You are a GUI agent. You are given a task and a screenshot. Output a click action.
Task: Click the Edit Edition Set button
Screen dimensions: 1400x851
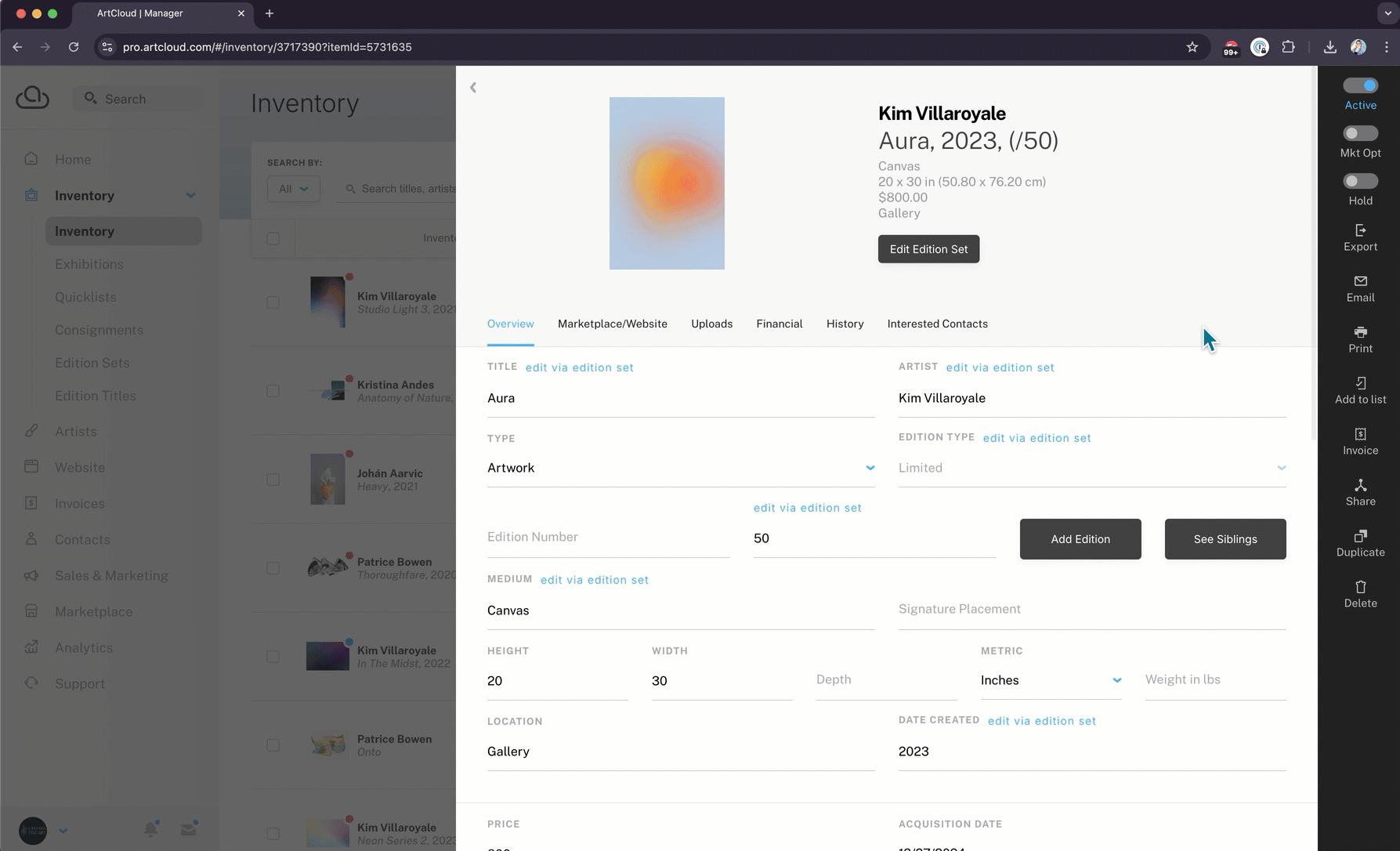point(928,249)
